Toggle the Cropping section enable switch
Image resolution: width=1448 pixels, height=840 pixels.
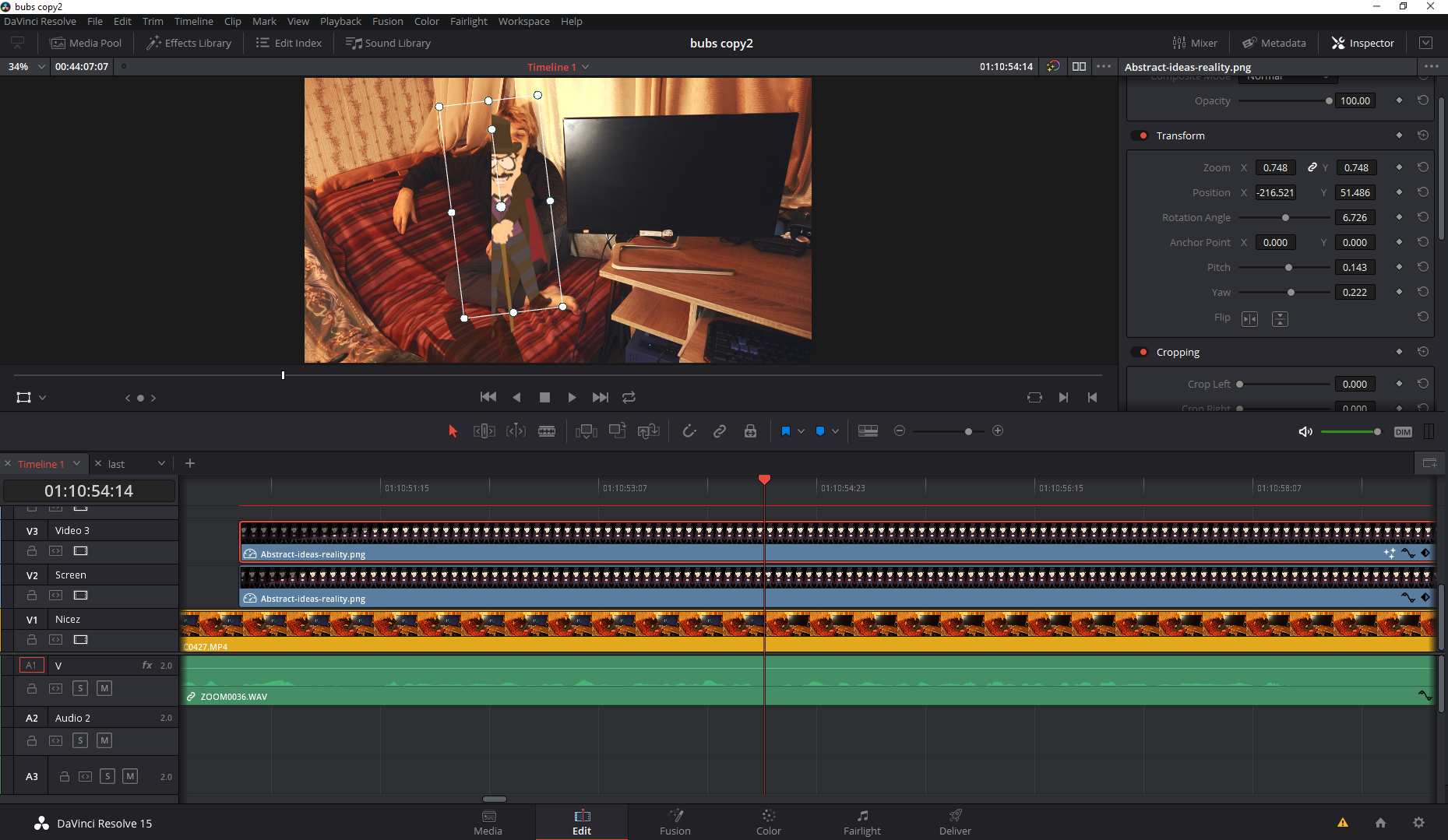1140,352
